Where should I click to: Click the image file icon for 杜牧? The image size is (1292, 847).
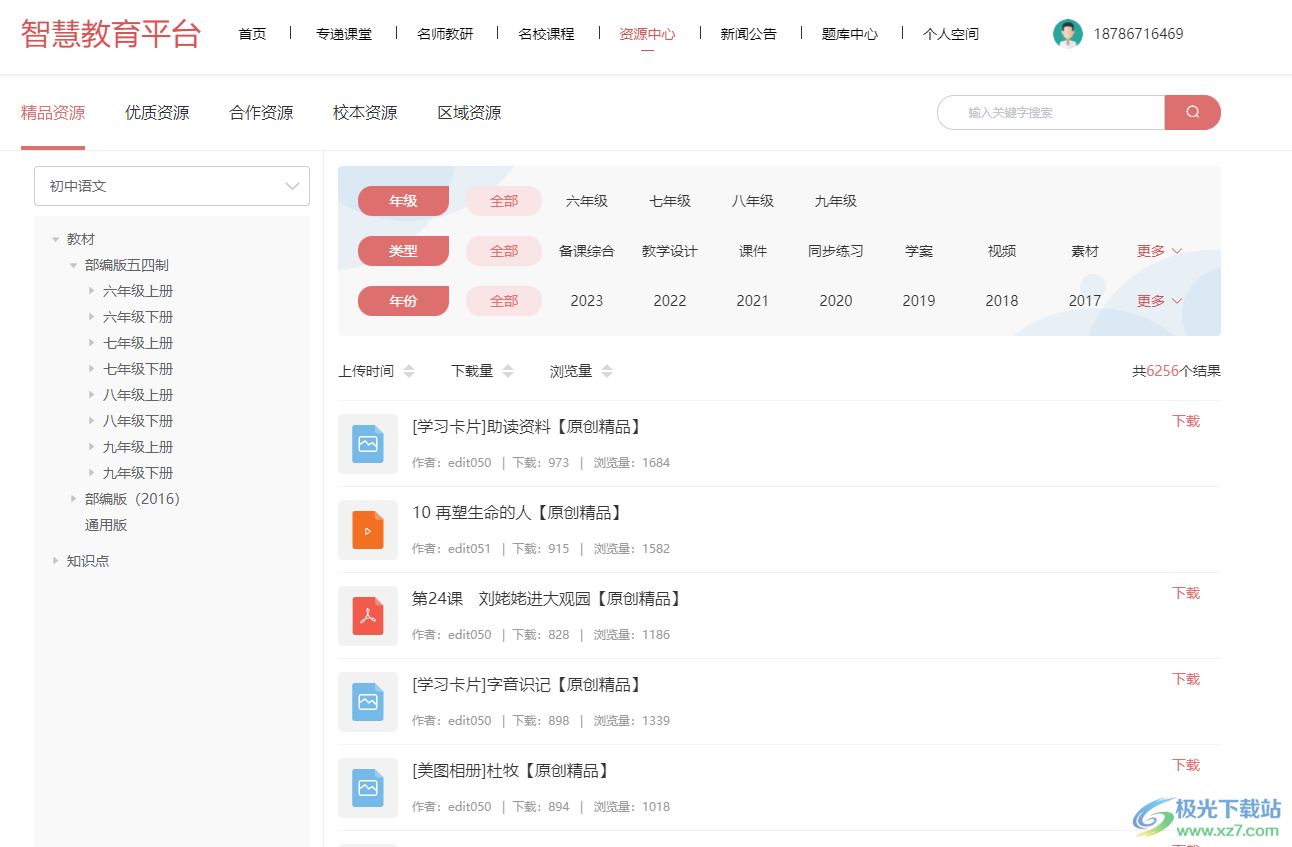pyautogui.click(x=368, y=788)
